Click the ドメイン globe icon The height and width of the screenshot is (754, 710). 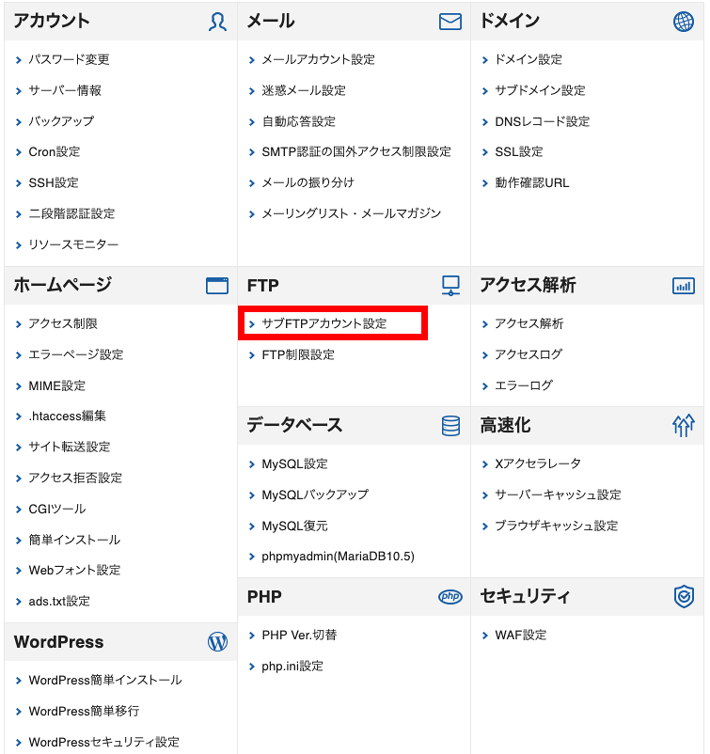click(683, 22)
